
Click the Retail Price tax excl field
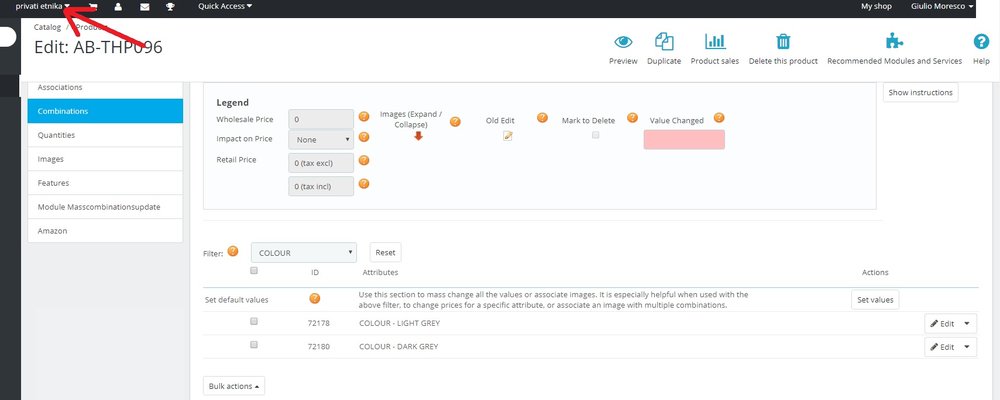(321, 163)
